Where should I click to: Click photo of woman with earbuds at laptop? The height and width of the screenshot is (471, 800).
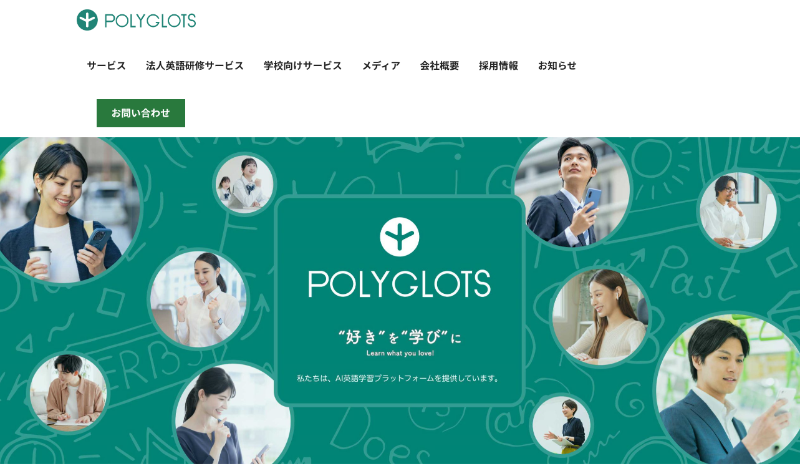point(600,317)
